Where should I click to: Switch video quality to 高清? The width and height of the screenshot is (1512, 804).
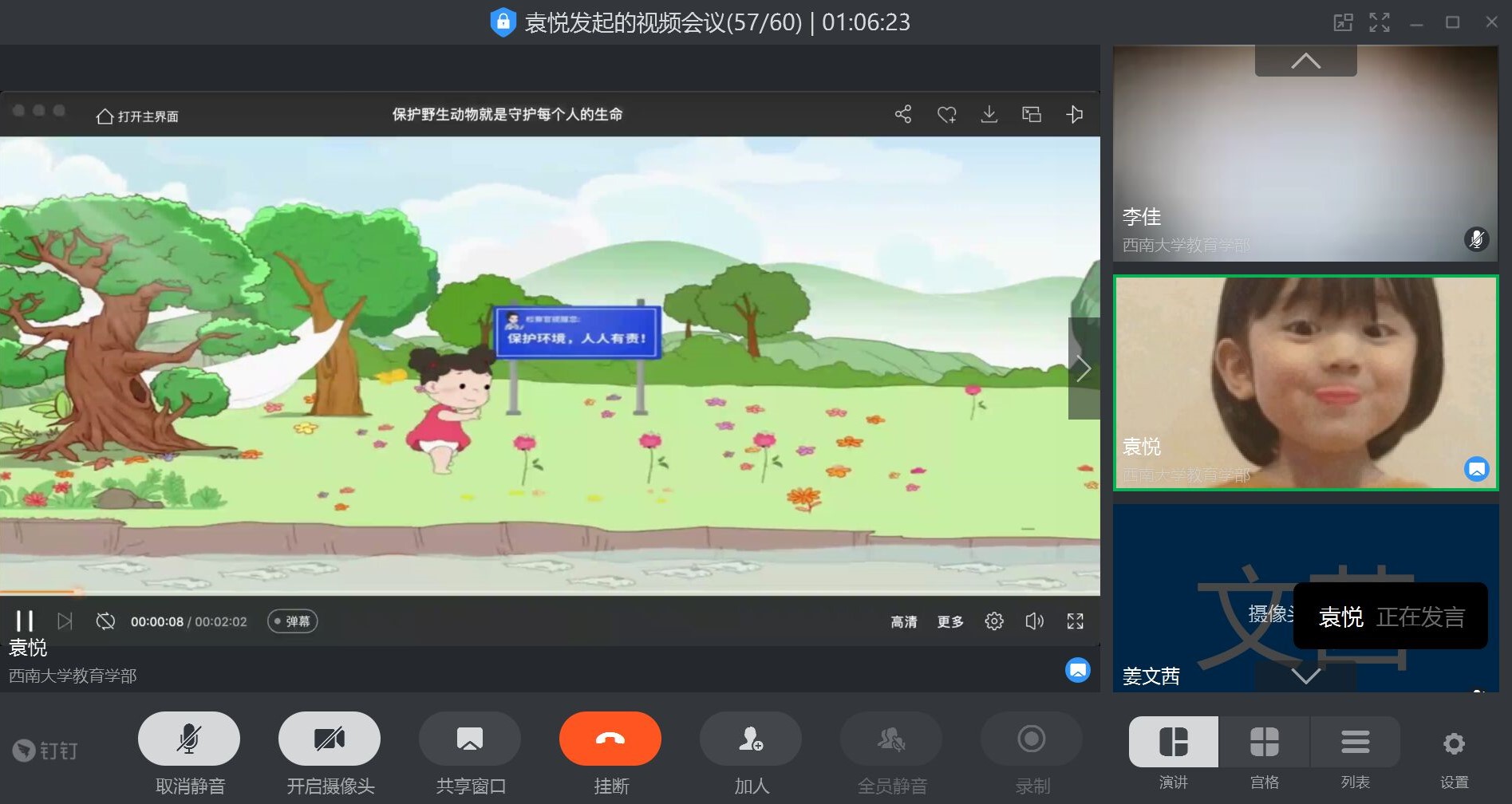click(x=903, y=621)
